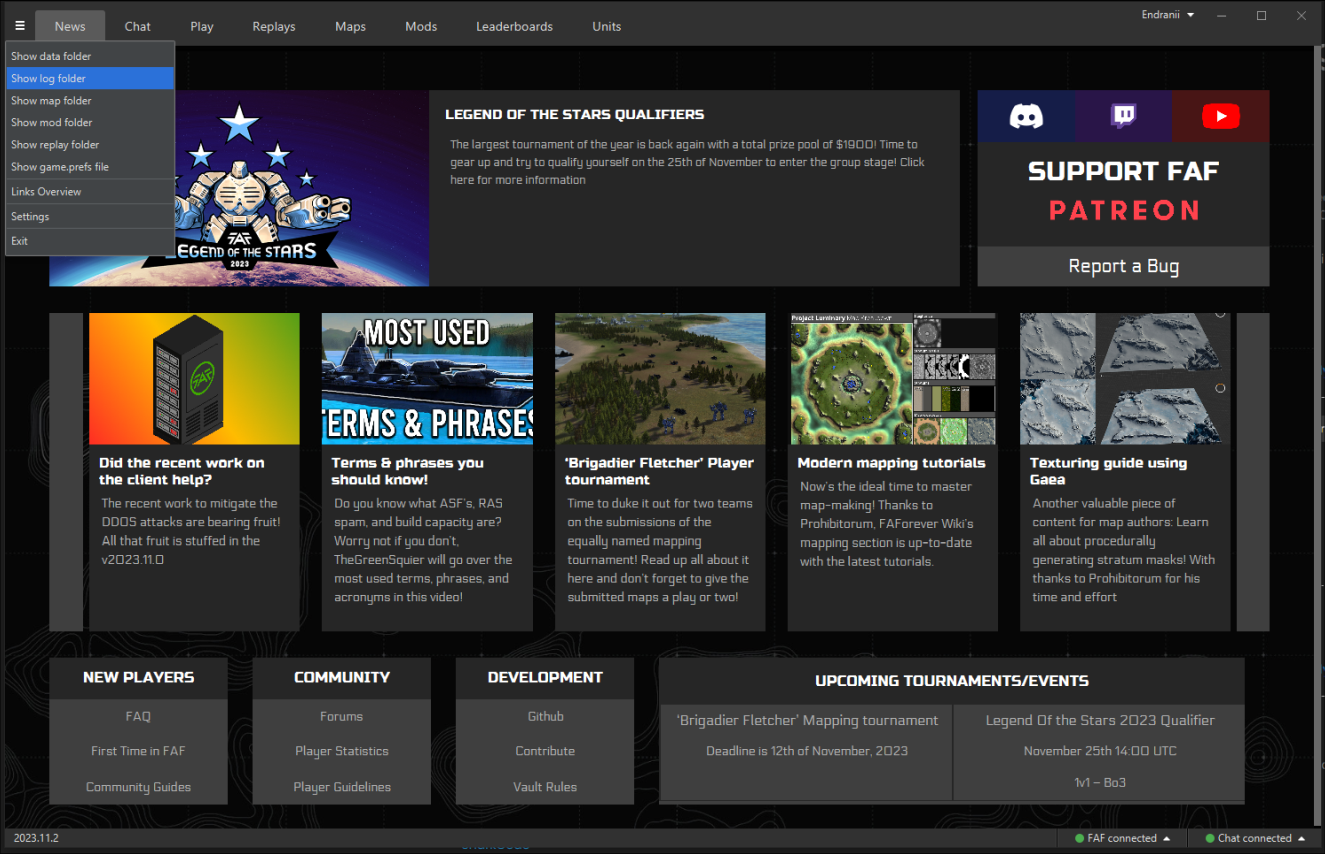Click the Legend of the Stars Qualifiers headline

[x=575, y=115]
